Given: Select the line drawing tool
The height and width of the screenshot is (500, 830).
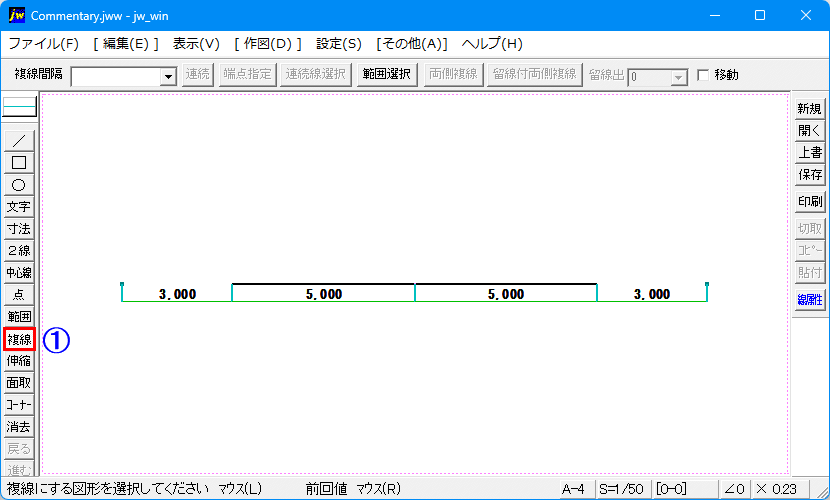Looking at the screenshot, I should pyautogui.click(x=19, y=141).
